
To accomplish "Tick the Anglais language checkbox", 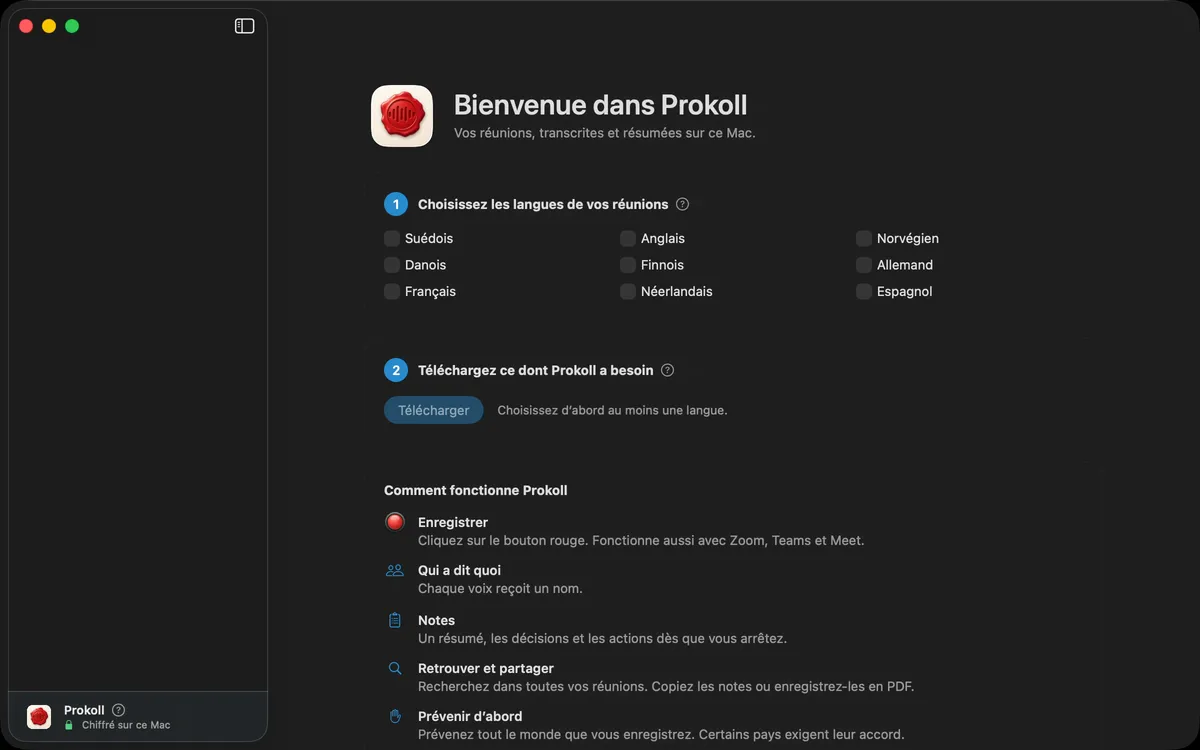I will (x=628, y=238).
